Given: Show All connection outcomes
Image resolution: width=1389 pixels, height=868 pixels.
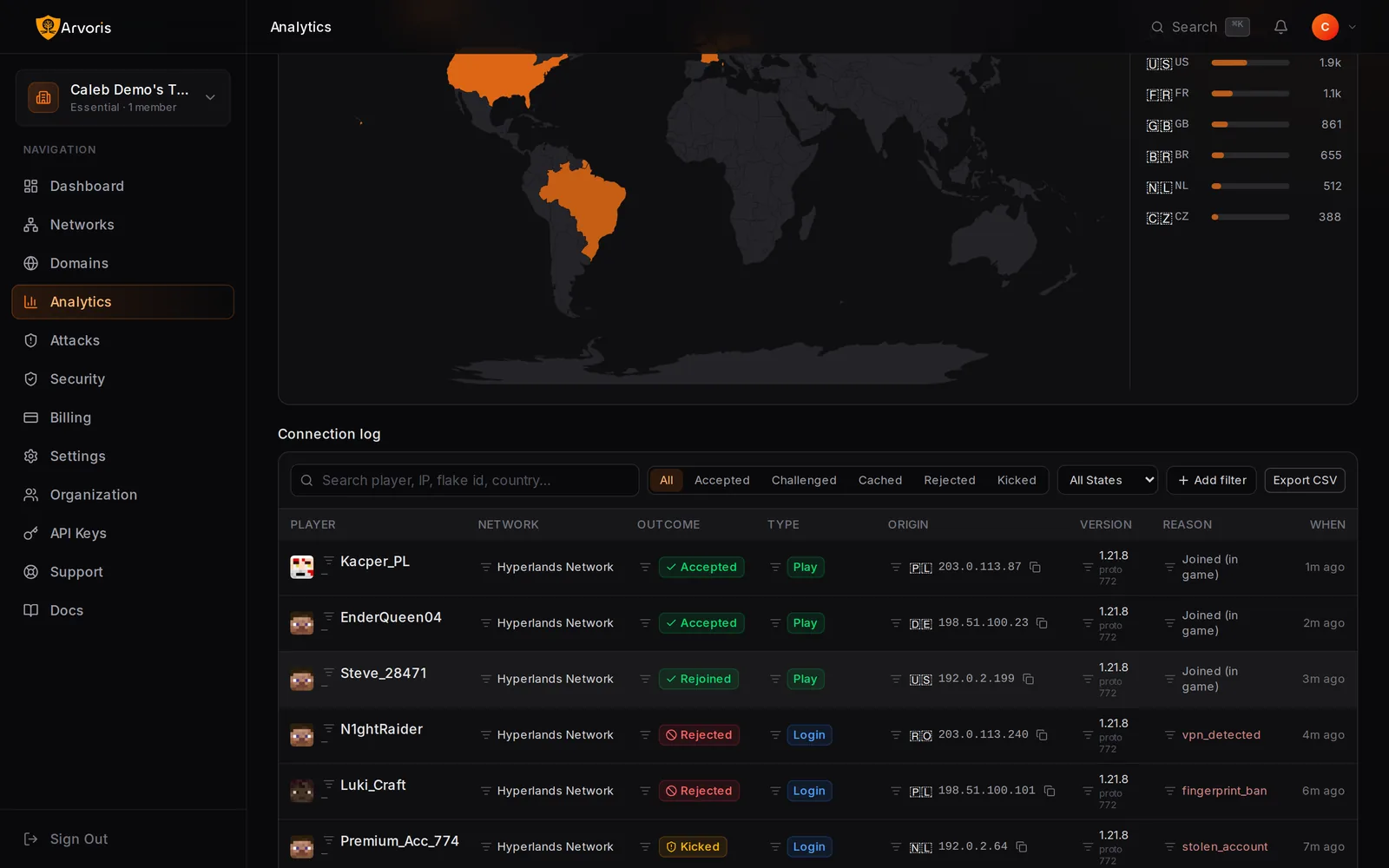Looking at the screenshot, I should tap(666, 480).
